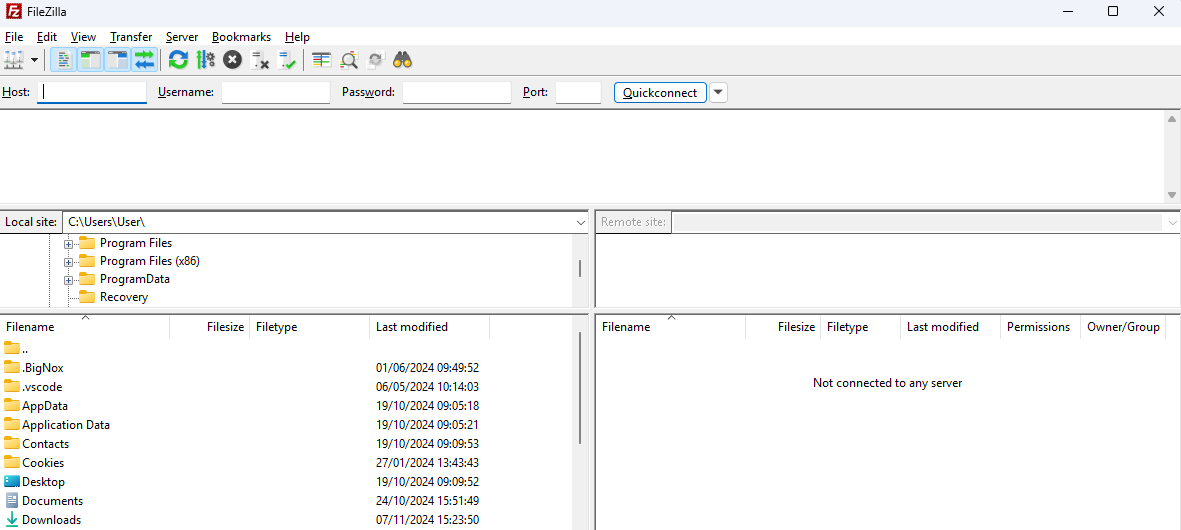The height and width of the screenshot is (530, 1181).
Task: Open the Bookmarks menu
Action: (x=241, y=37)
